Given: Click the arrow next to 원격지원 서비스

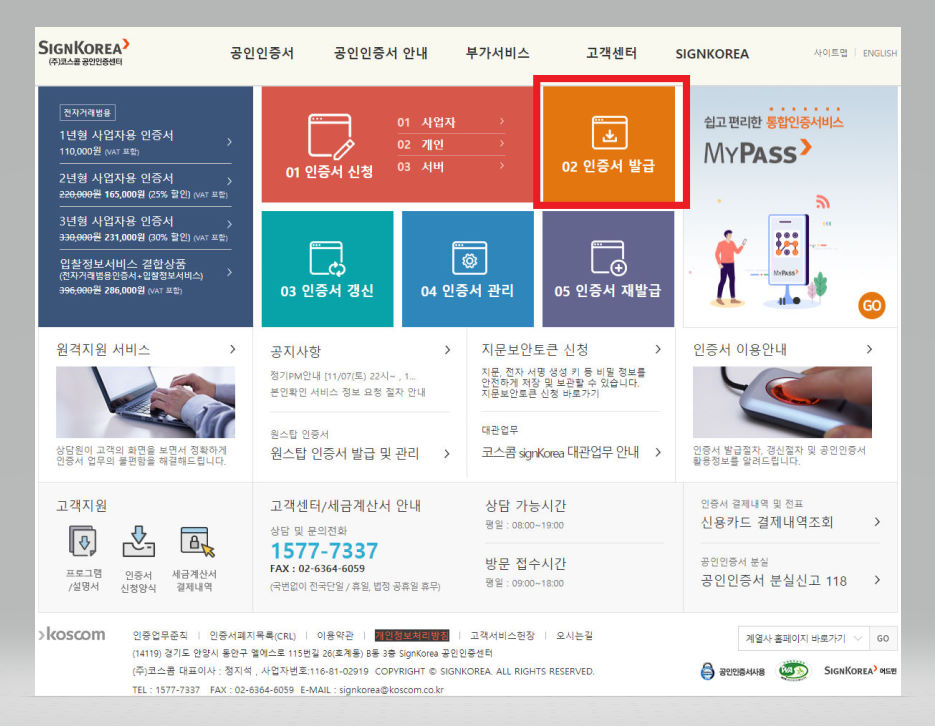Looking at the screenshot, I should [x=233, y=349].
